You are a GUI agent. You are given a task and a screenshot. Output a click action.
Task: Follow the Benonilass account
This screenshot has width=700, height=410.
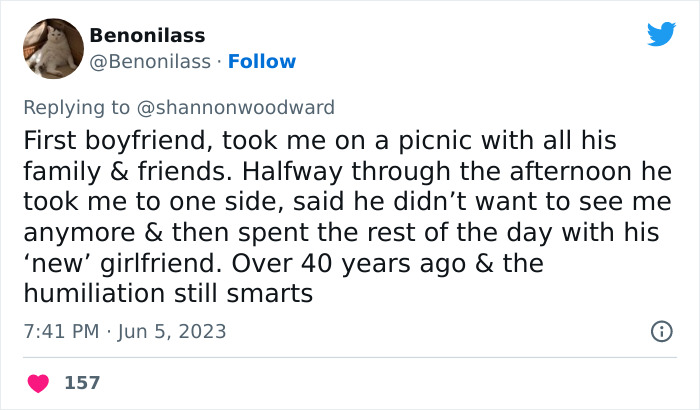[x=262, y=62]
